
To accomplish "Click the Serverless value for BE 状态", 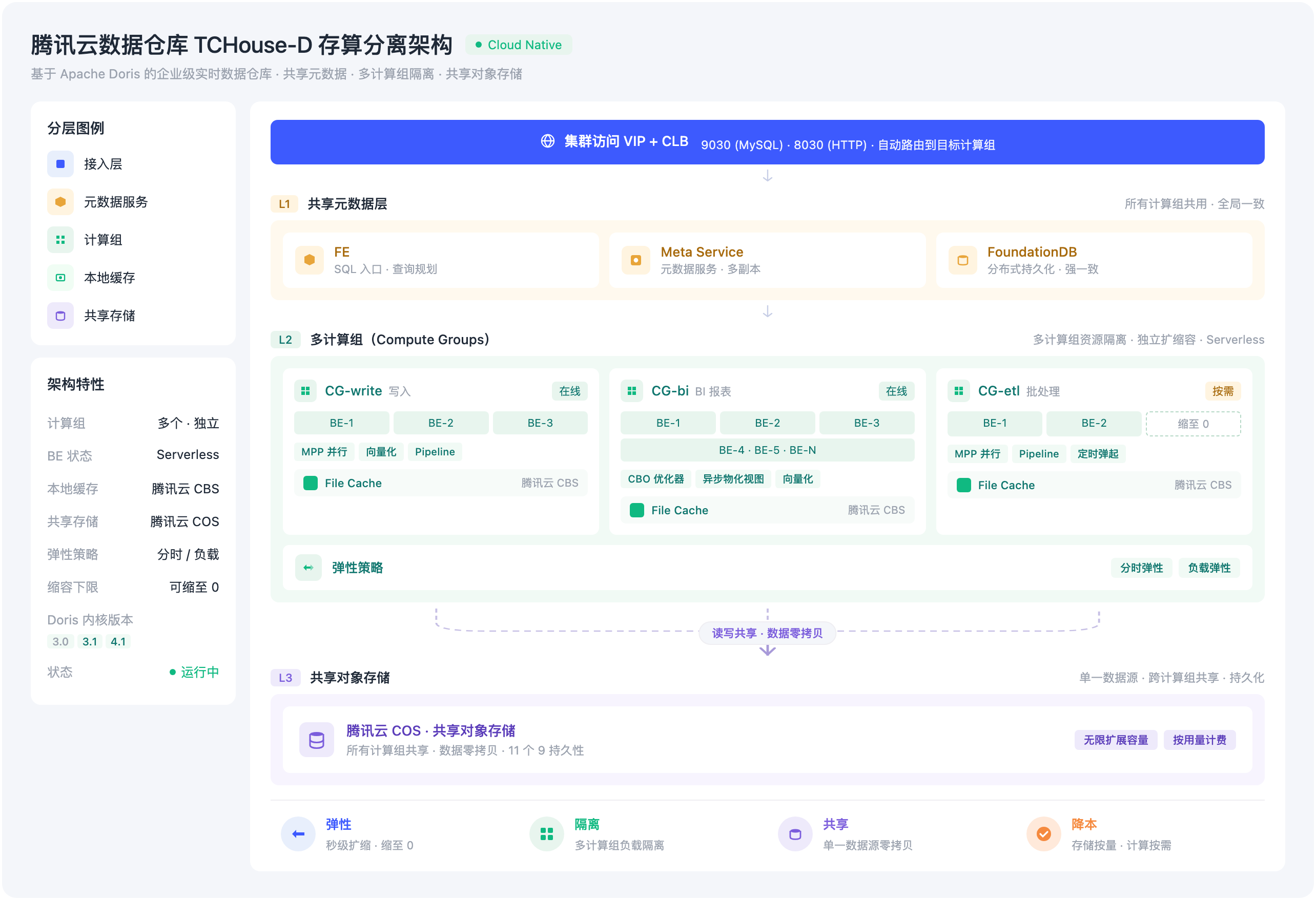I will tap(188, 455).
